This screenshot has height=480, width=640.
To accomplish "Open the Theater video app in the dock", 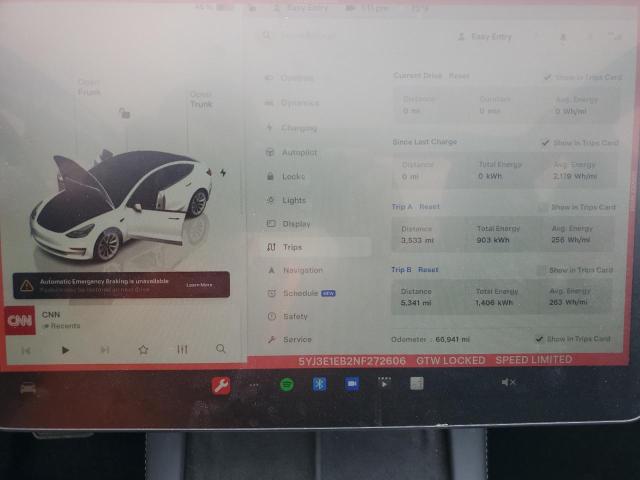I will [x=384, y=383].
